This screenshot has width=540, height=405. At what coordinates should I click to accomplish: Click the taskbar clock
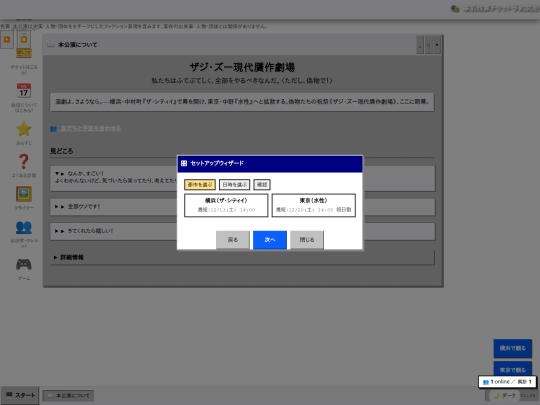pyautogui.click(x=527, y=396)
